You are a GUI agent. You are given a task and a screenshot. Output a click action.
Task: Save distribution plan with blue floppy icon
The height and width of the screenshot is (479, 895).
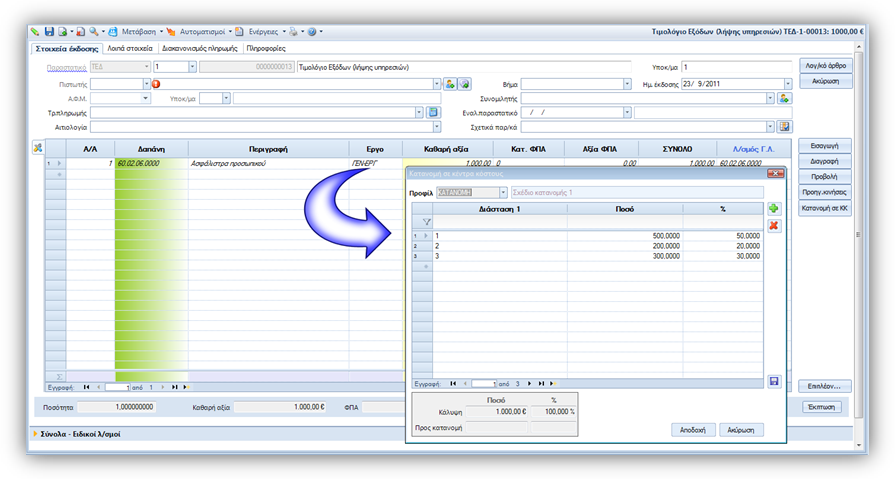click(x=774, y=381)
